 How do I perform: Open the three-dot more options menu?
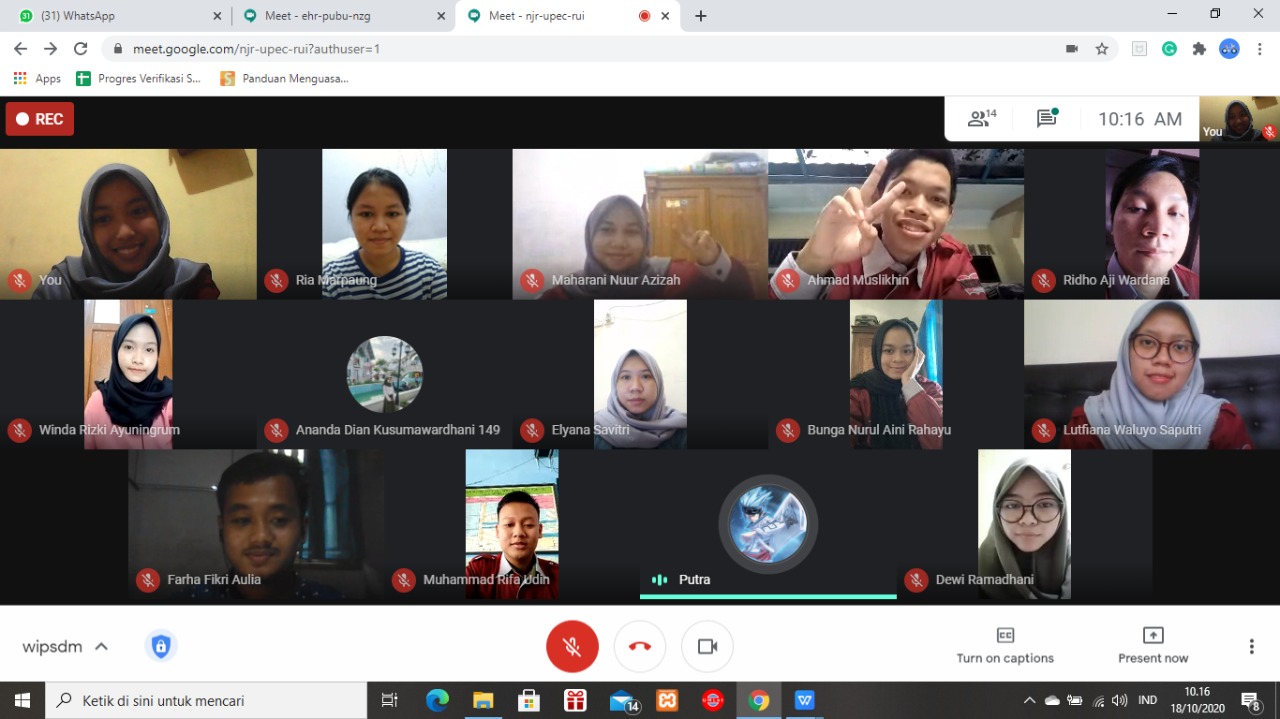click(x=1251, y=647)
